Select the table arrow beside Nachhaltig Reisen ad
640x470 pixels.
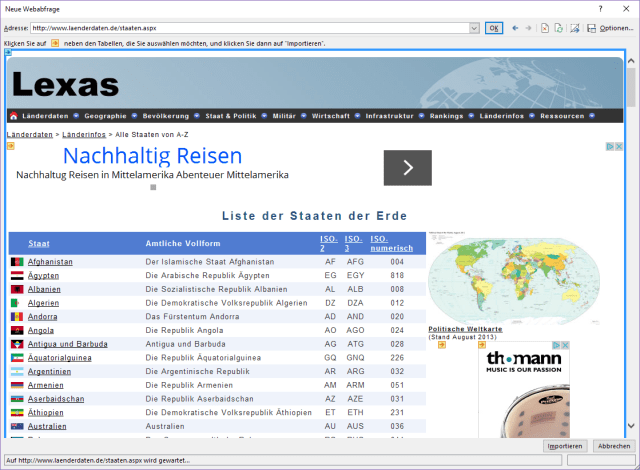[x=11, y=146]
